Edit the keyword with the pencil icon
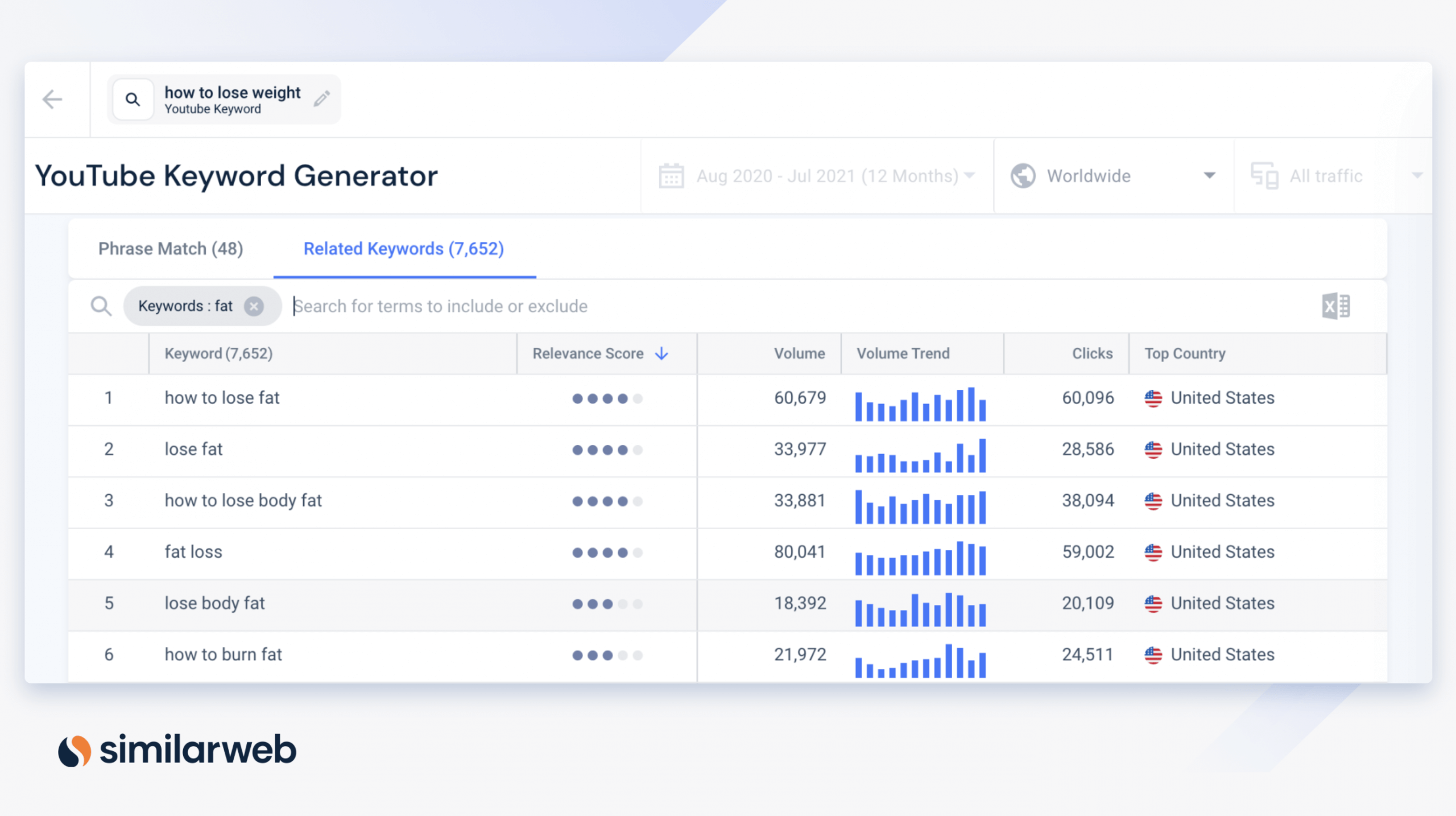The image size is (1456, 816). 322,98
